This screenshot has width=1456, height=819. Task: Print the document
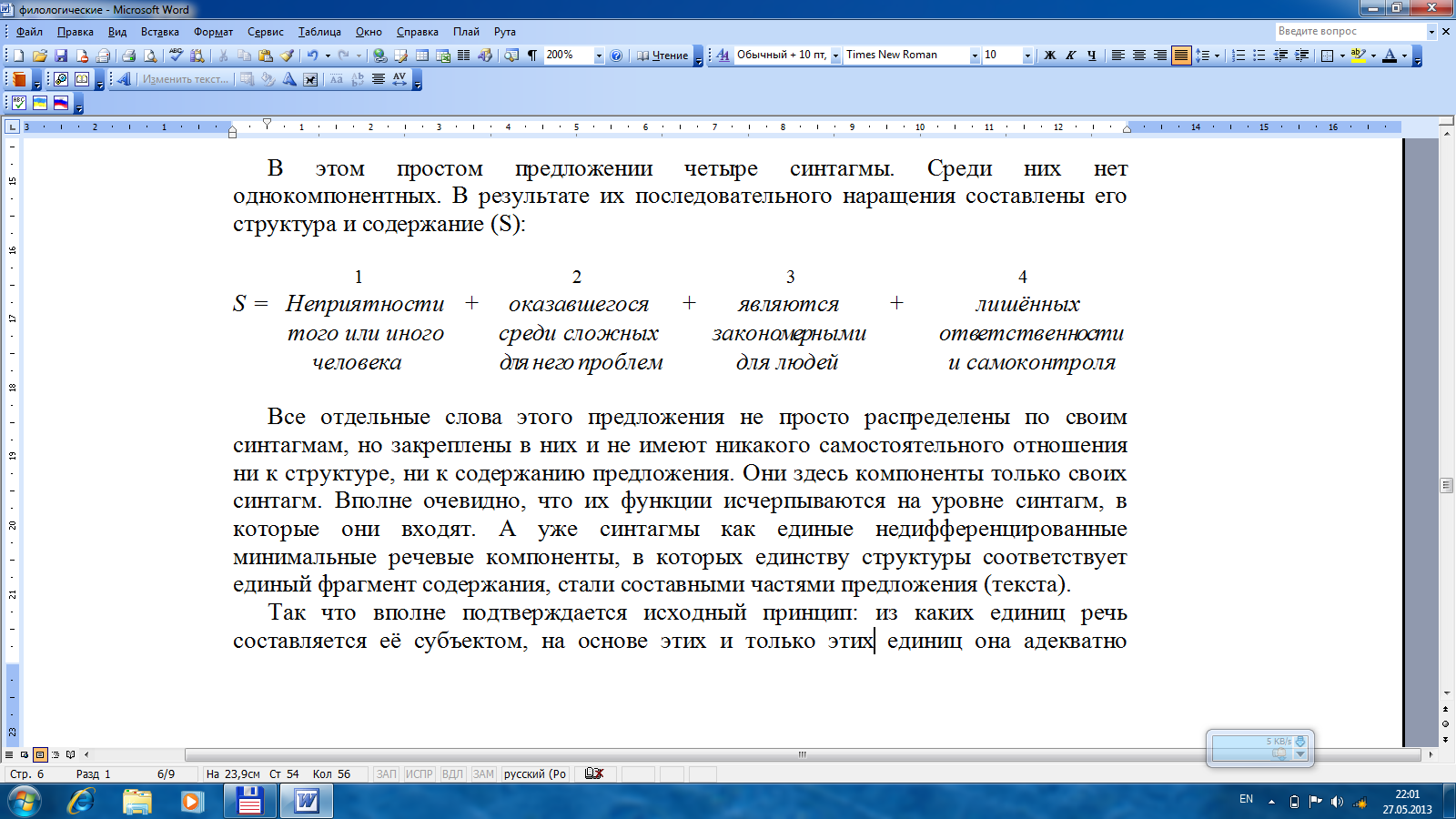128,56
